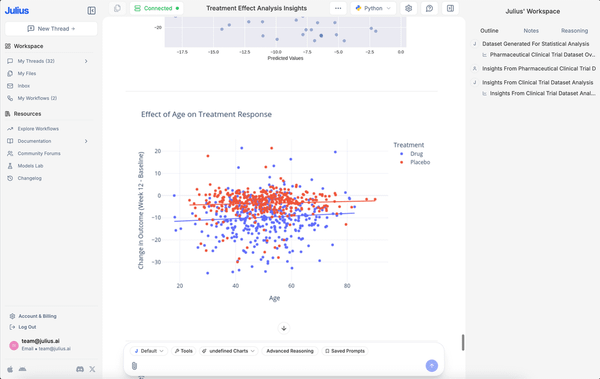
Task: Open the Default model dropdown
Action: 149,351
